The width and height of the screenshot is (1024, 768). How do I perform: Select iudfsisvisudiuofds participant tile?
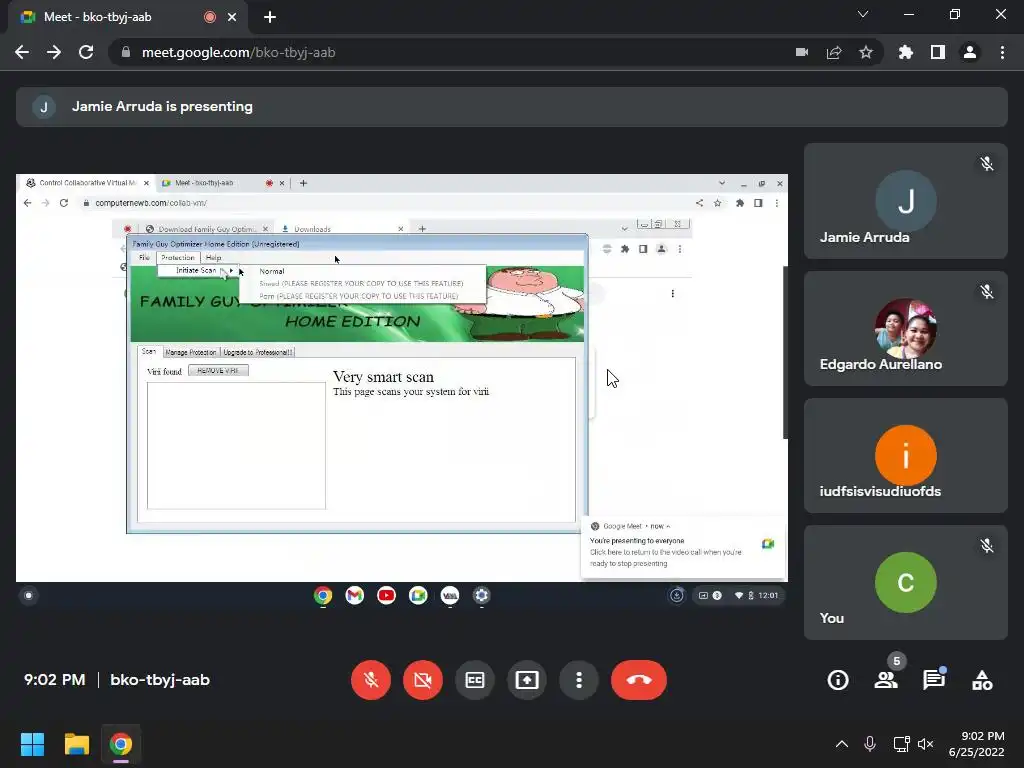(906, 455)
